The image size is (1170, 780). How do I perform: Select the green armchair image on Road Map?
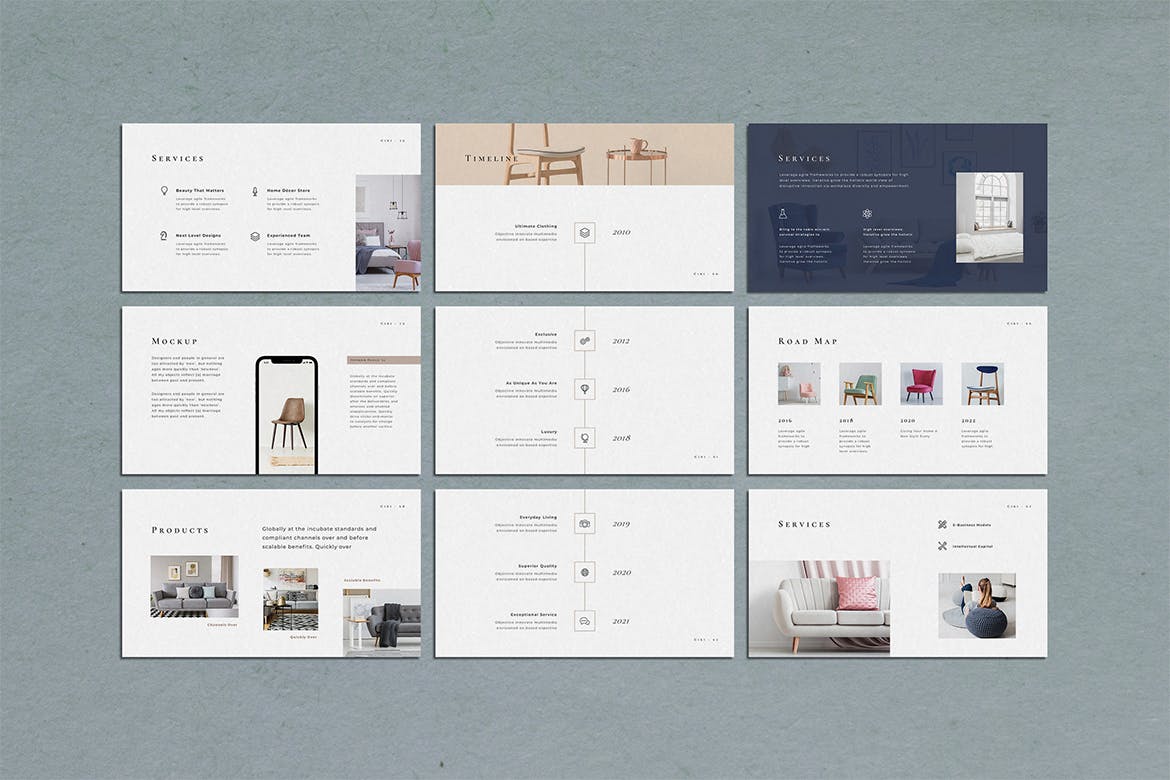pyautogui.click(x=860, y=383)
